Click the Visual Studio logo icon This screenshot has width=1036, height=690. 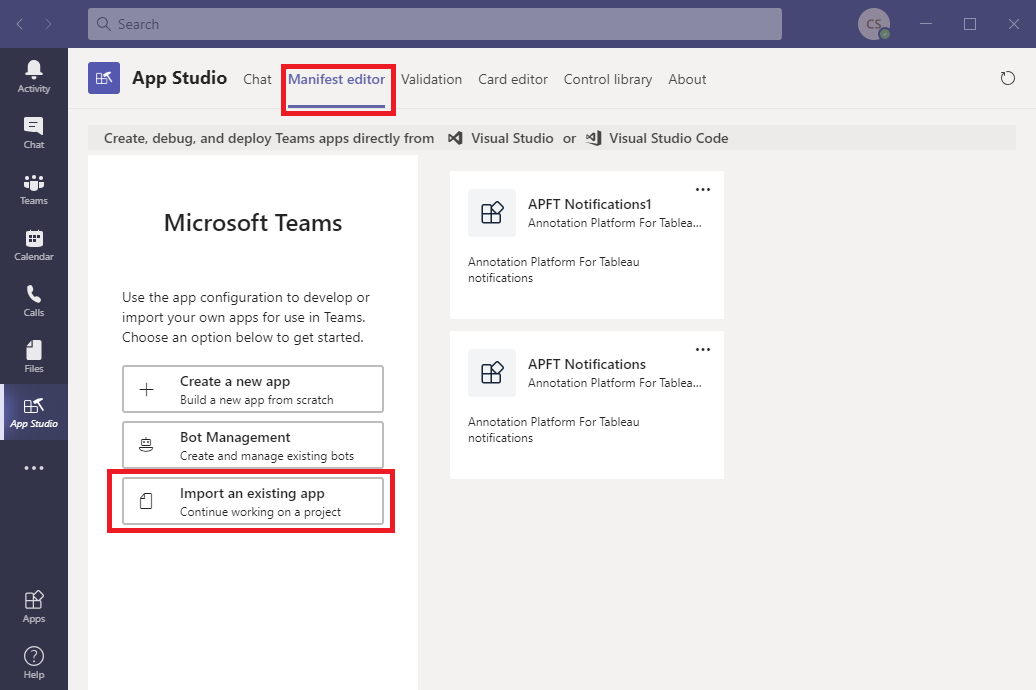click(455, 138)
